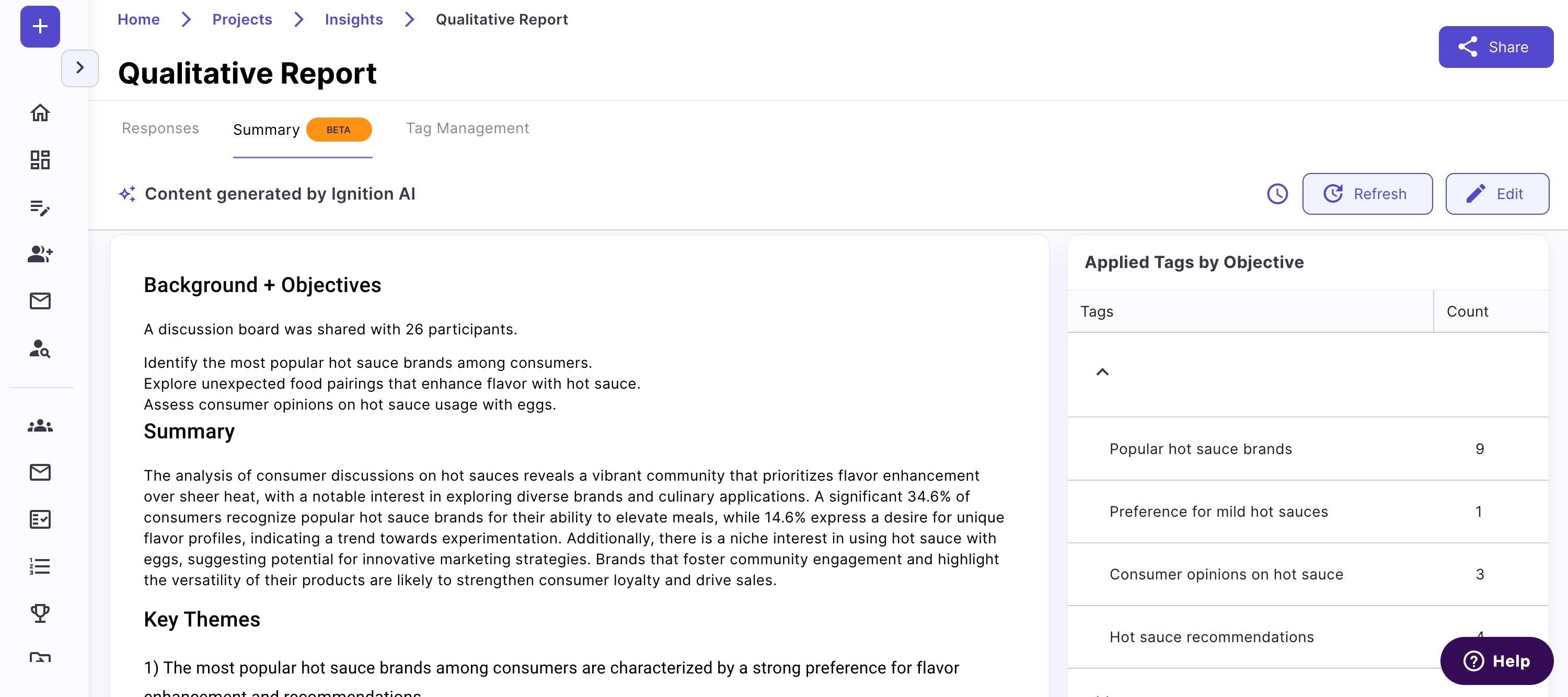Click the "Summary" section heading in report
The image size is (1568, 697).
tap(189, 431)
